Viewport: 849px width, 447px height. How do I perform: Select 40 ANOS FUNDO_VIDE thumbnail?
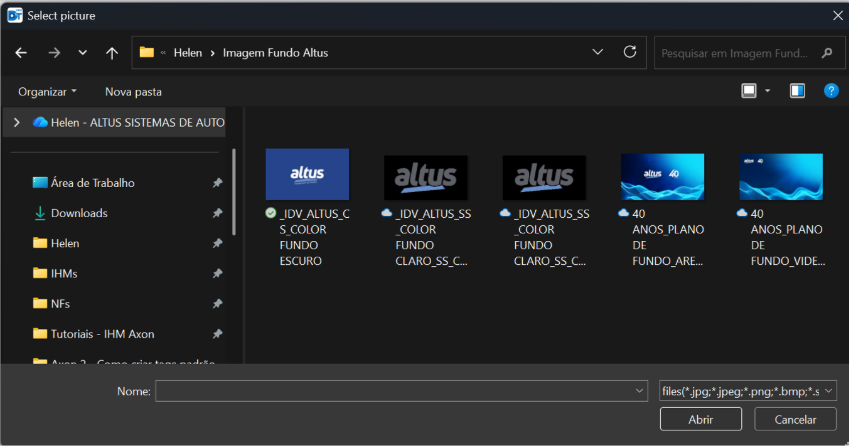[781, 177]
